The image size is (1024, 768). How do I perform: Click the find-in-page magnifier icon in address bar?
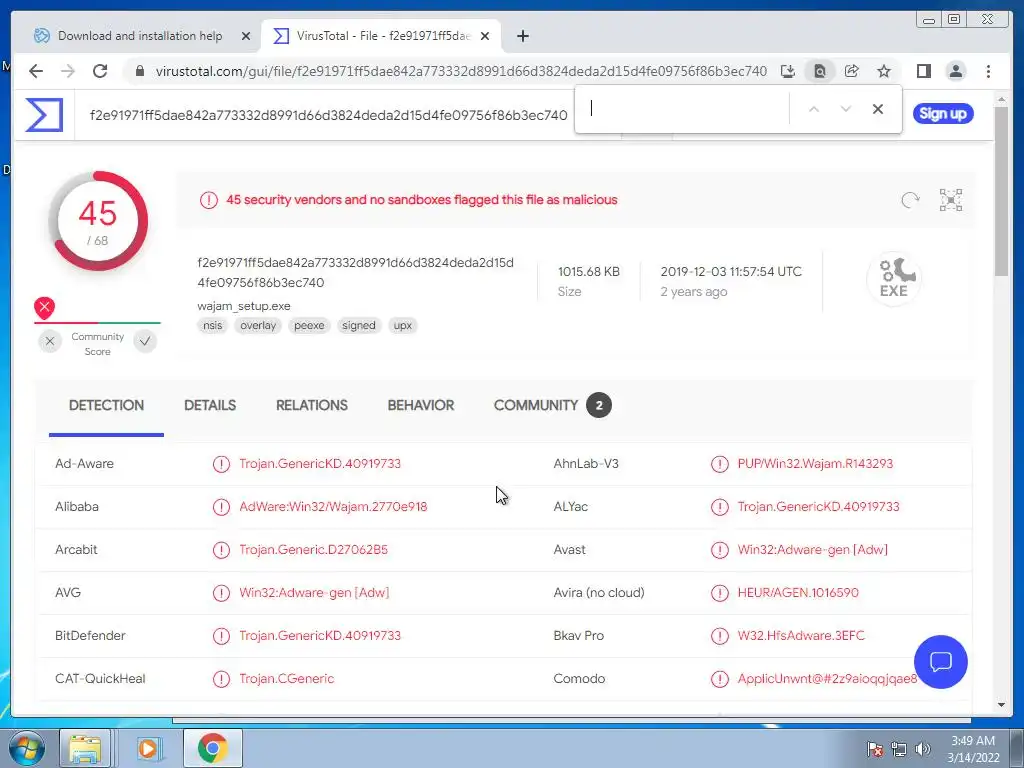[x=820, y=71]
